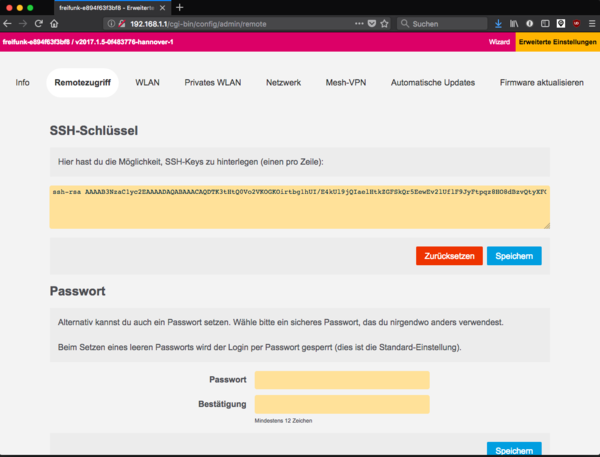Open the shield privacy extension icon
This screenshot has height=457, width=600.
pyautogui.click(x=561, y=24)
